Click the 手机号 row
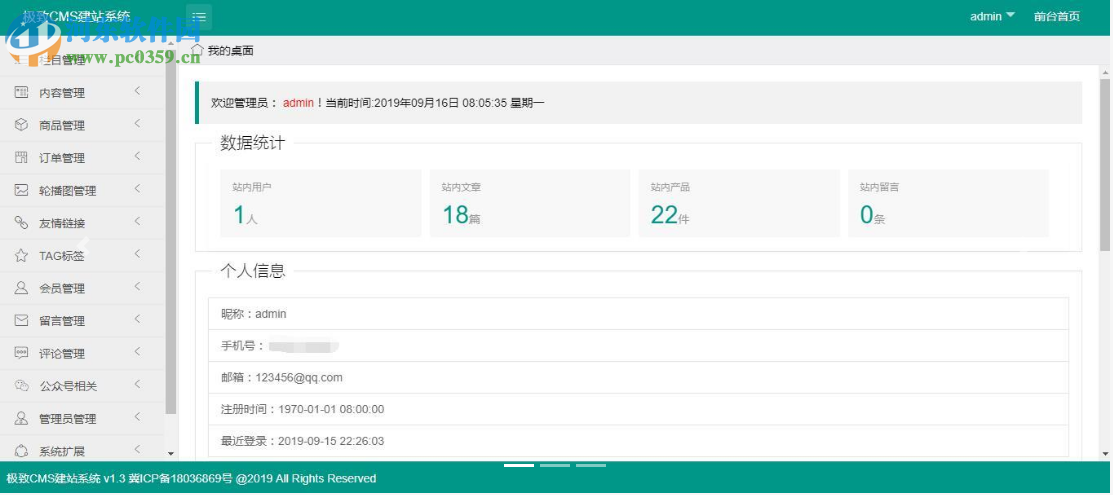Image resolution: width=1113 pixels, height=495 pixels. click(638, 345)
